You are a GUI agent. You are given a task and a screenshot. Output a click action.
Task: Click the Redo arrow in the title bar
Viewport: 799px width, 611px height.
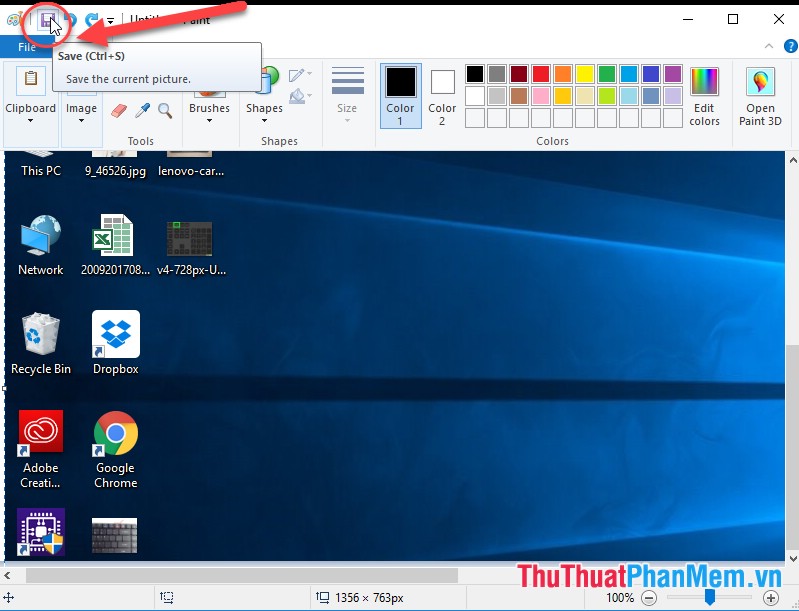click(x=92, y=20)
